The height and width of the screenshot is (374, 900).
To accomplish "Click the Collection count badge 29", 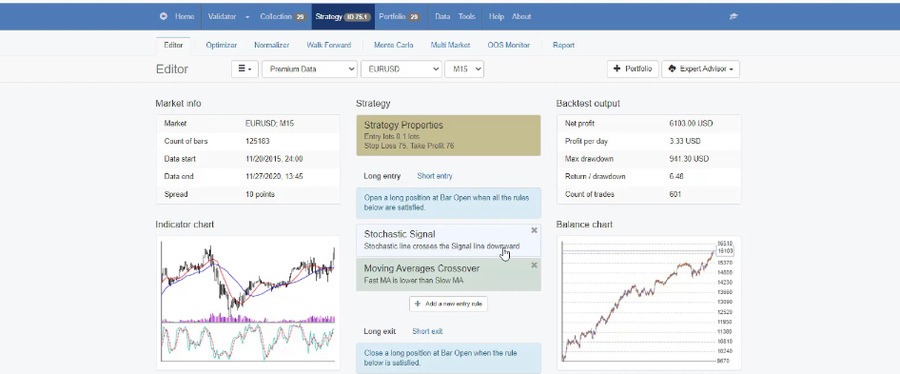I will tap(300, 17).
